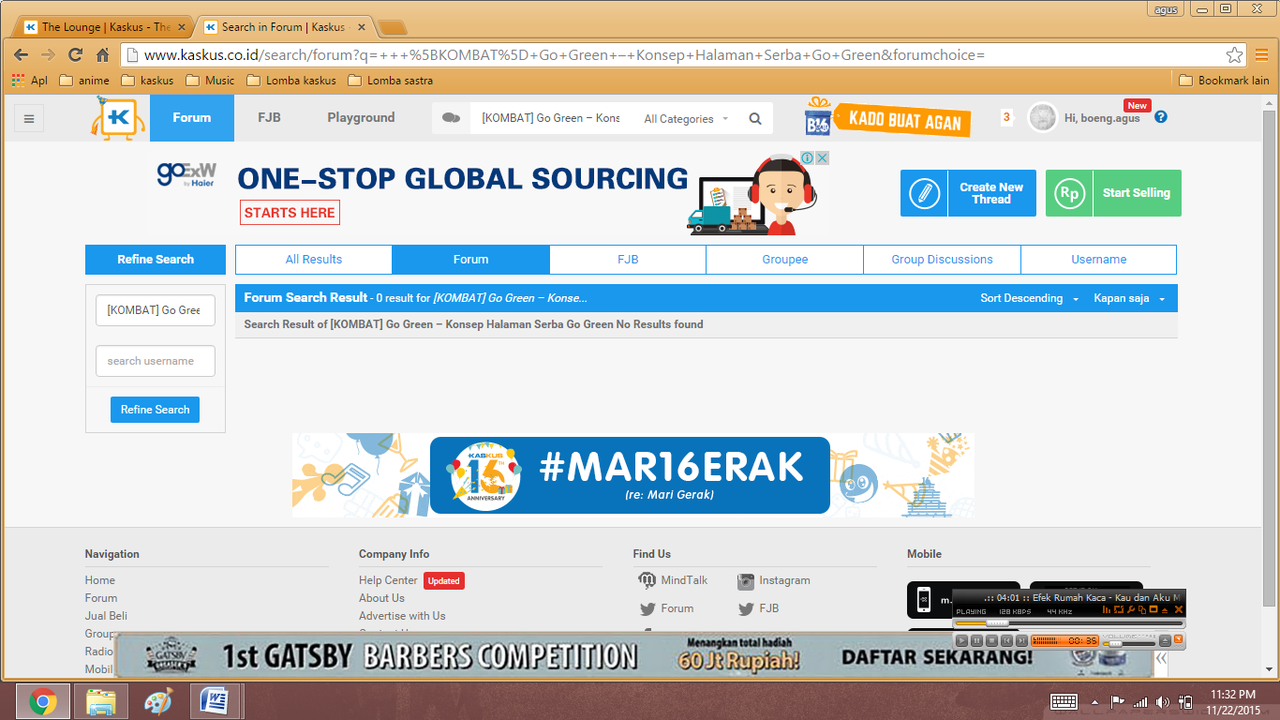Open Microsoft Word from the taskbar
The width and height of the screenshot is (1280, 720).
click(x=215, y=702)
